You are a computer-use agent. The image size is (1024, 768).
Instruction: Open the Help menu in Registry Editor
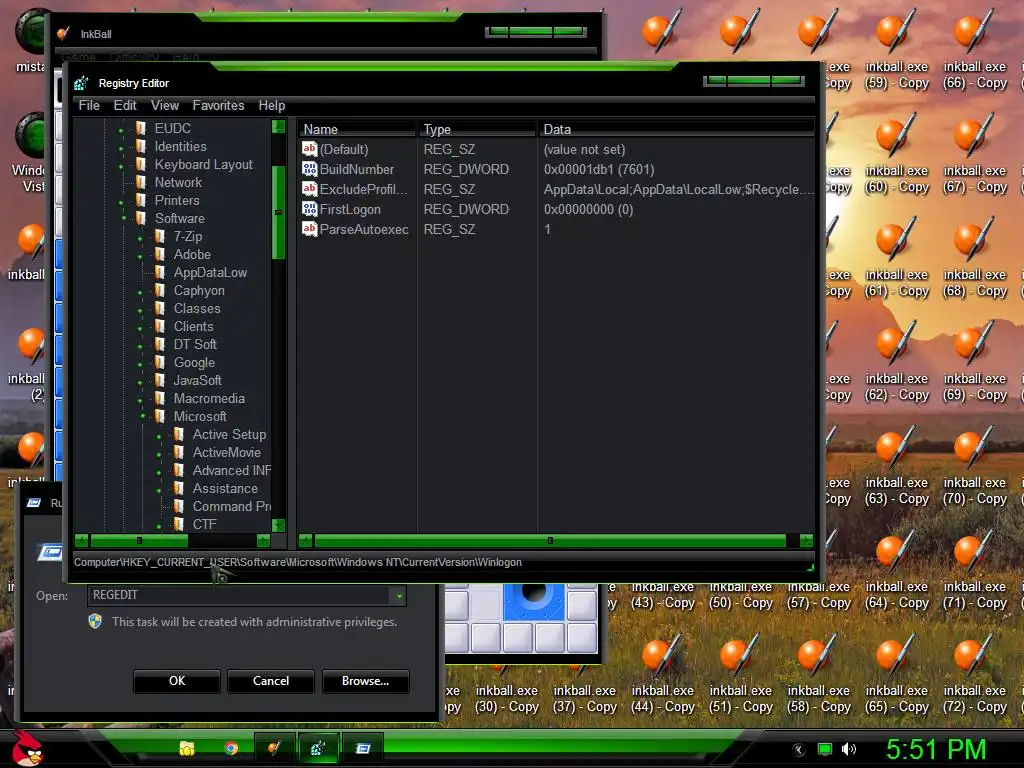point(272,105)
